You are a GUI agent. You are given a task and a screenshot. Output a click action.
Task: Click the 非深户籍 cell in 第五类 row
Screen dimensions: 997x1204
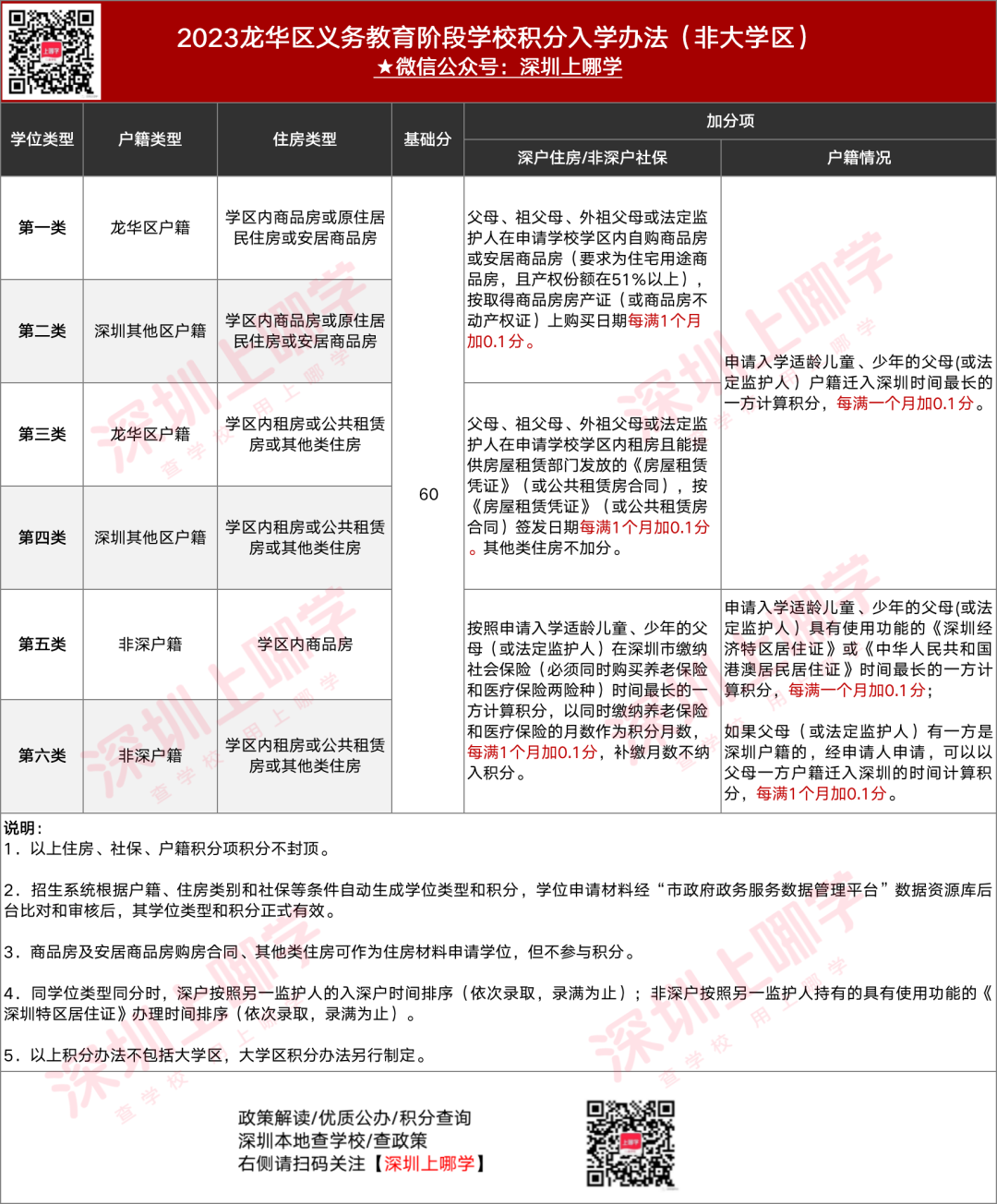(x=150, y=644)
